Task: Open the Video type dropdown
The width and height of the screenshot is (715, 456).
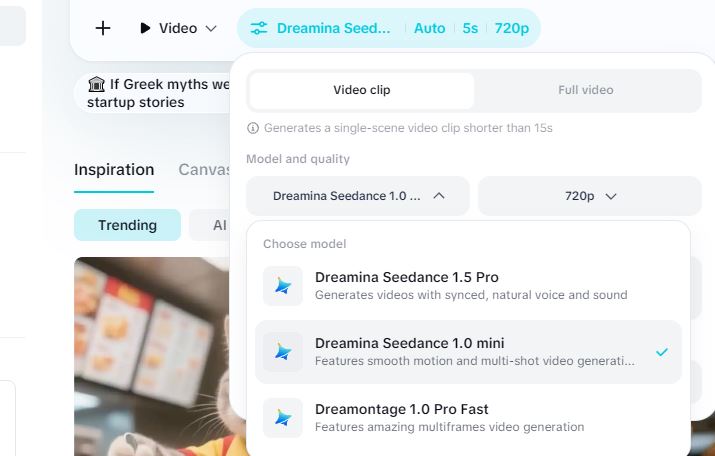Action: click(x=178, y=28)
